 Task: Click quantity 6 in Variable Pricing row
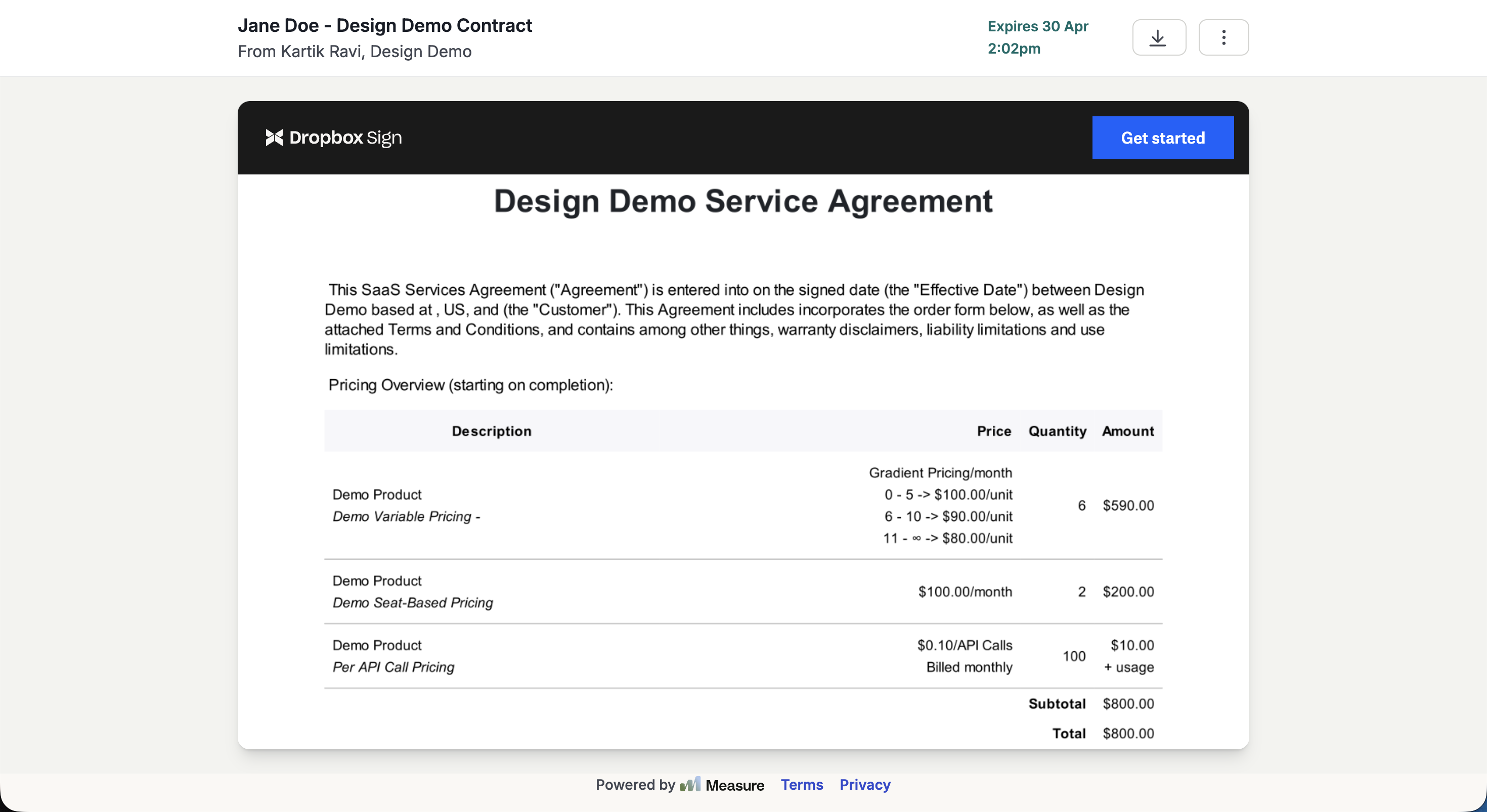(x=1081, y=506)
